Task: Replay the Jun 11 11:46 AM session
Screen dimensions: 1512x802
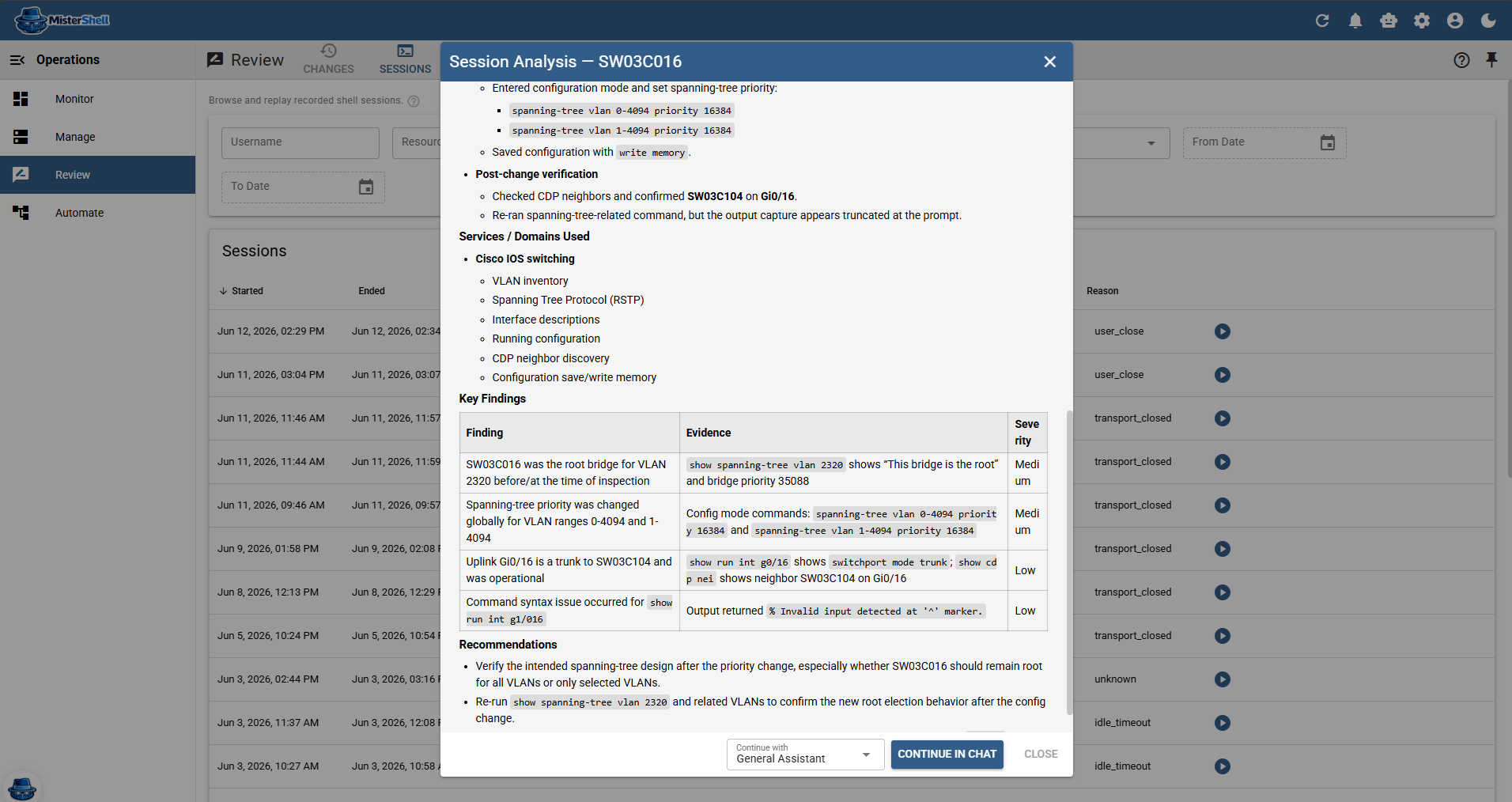Action: coord(1223,418)
